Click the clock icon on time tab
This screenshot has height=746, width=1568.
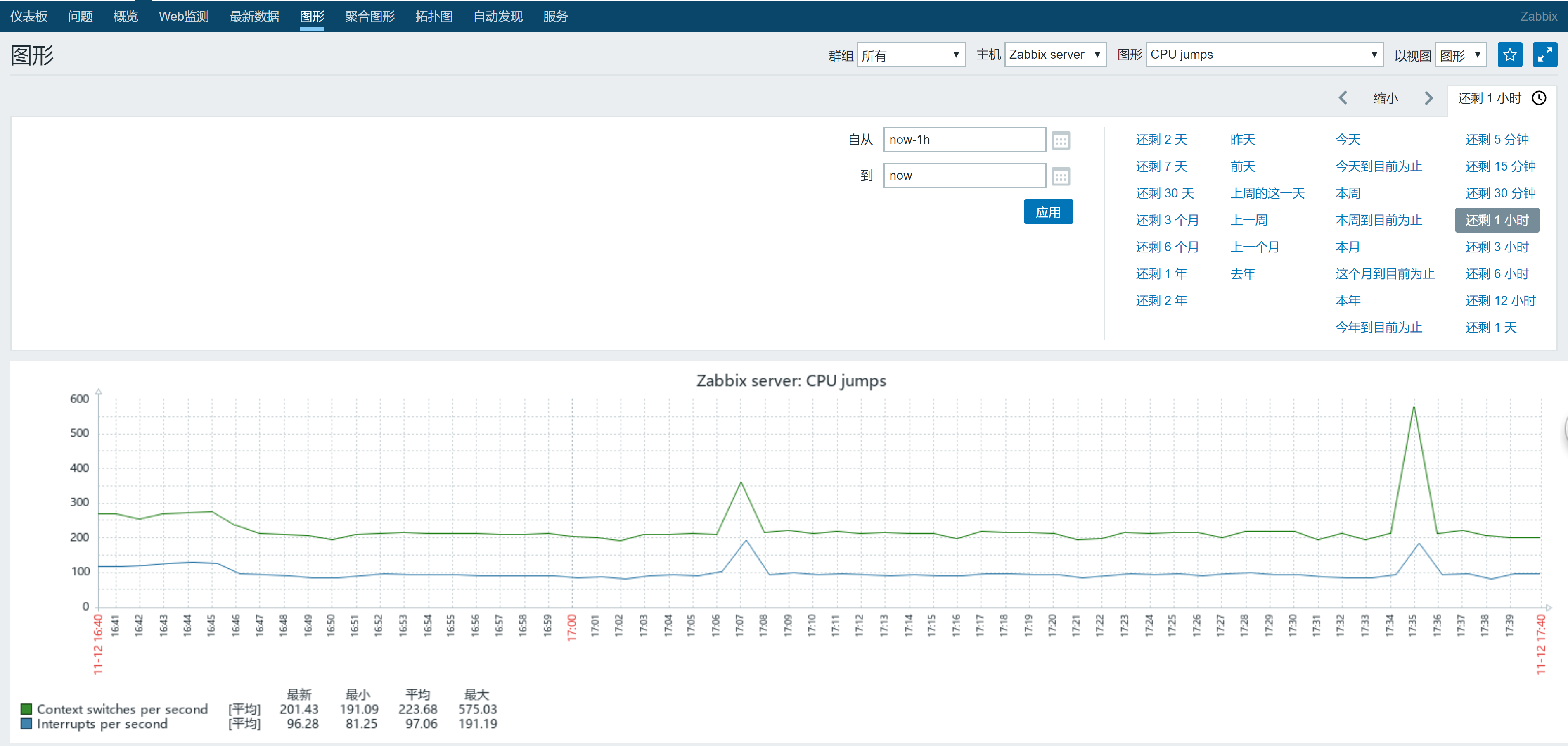(x=1540, y=98)
